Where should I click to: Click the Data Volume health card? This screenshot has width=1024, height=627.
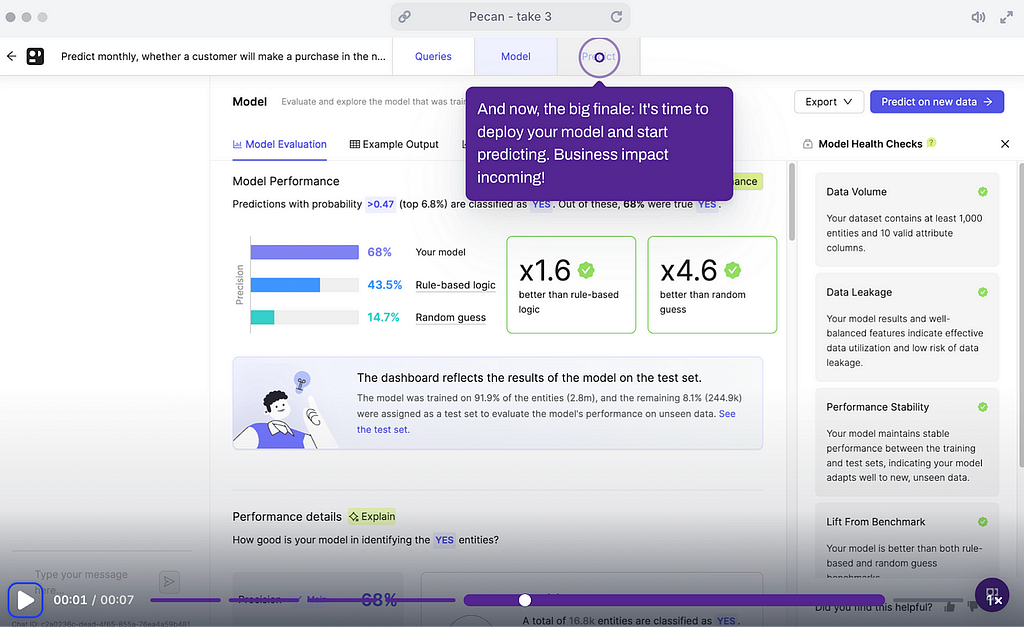pos(906,219)
